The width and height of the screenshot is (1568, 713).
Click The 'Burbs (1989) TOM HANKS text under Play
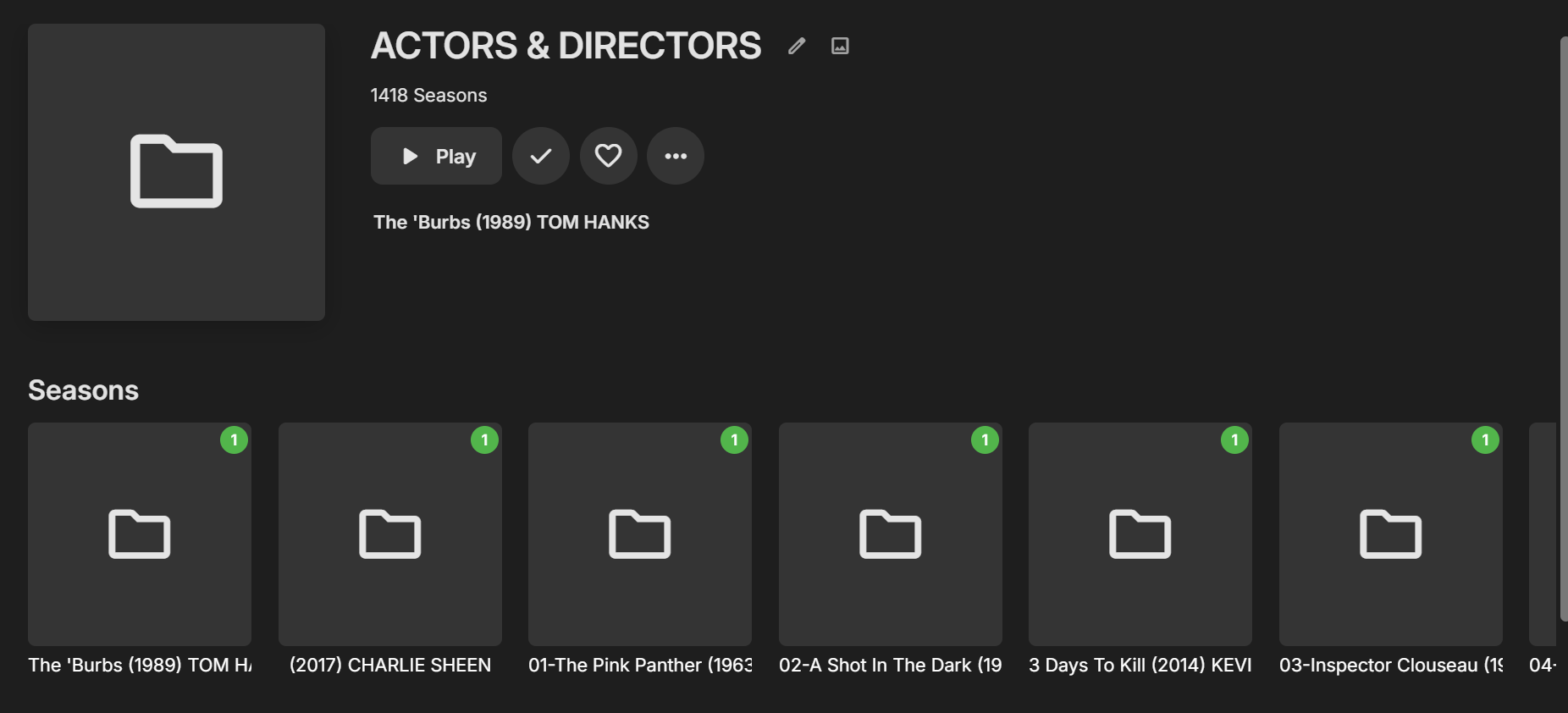point(511,222)
